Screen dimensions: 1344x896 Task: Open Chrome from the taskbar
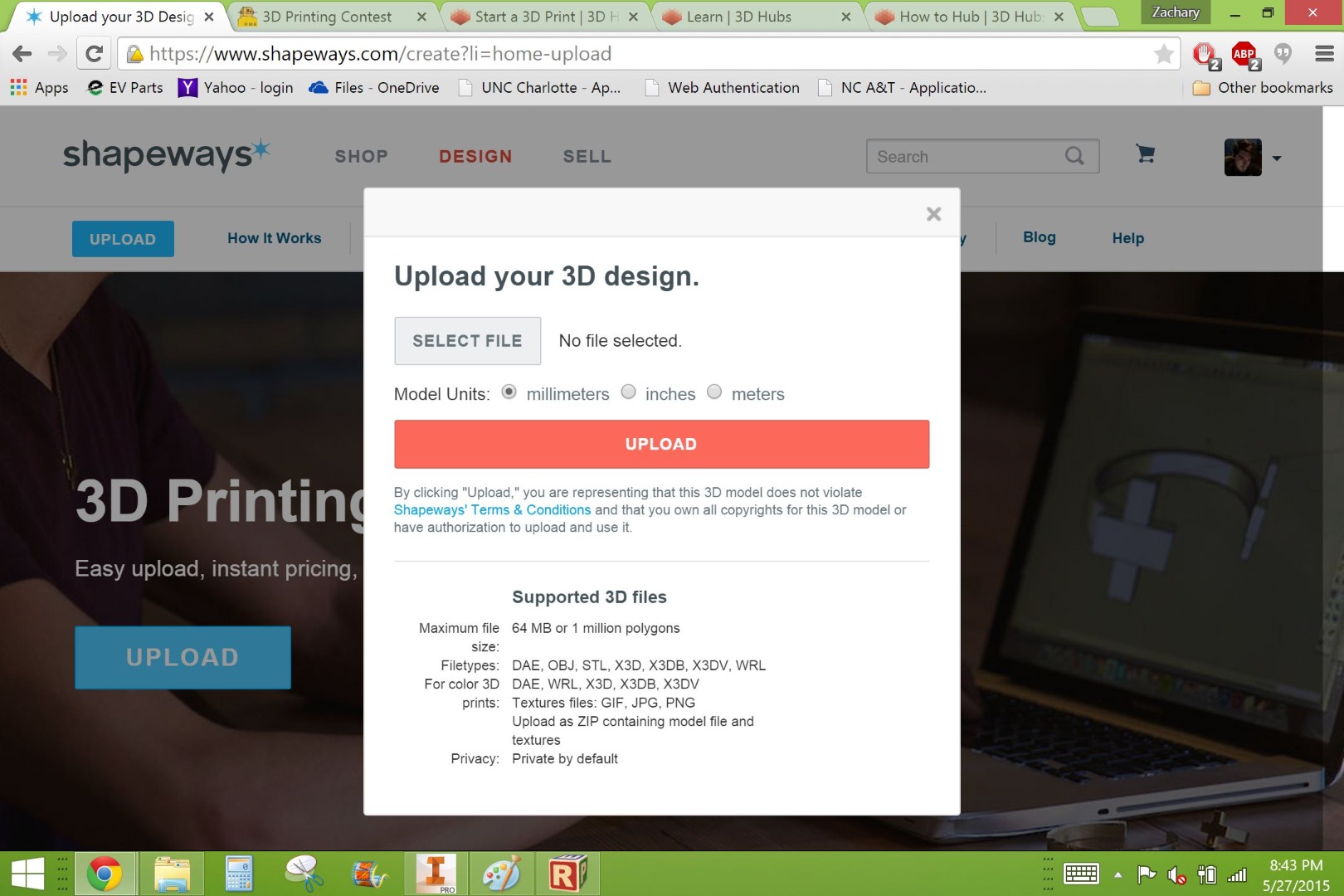point(104,874)
